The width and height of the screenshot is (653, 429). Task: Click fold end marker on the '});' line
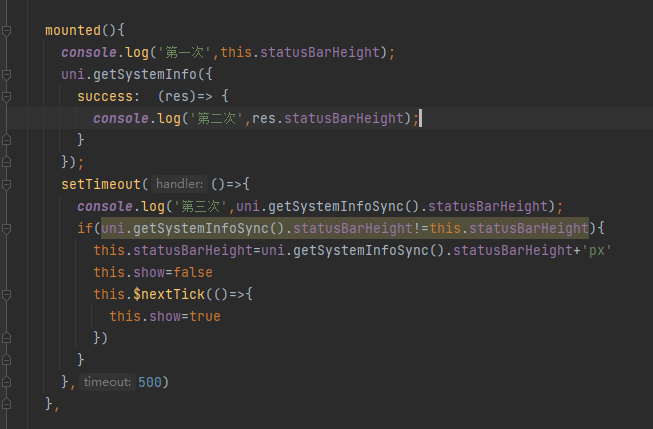pos(6,162)
